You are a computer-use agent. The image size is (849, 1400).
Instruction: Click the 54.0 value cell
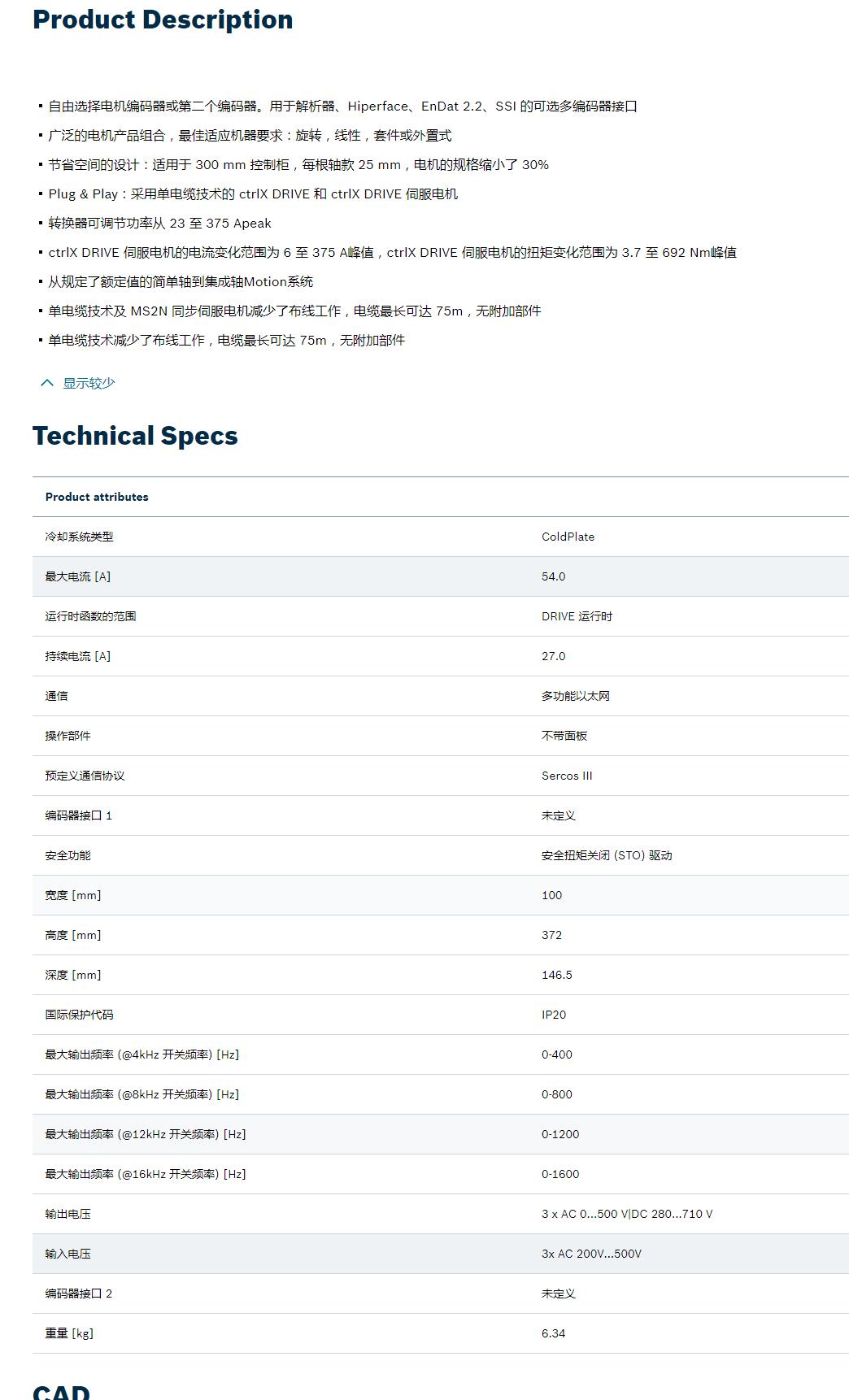pos(553,576)
